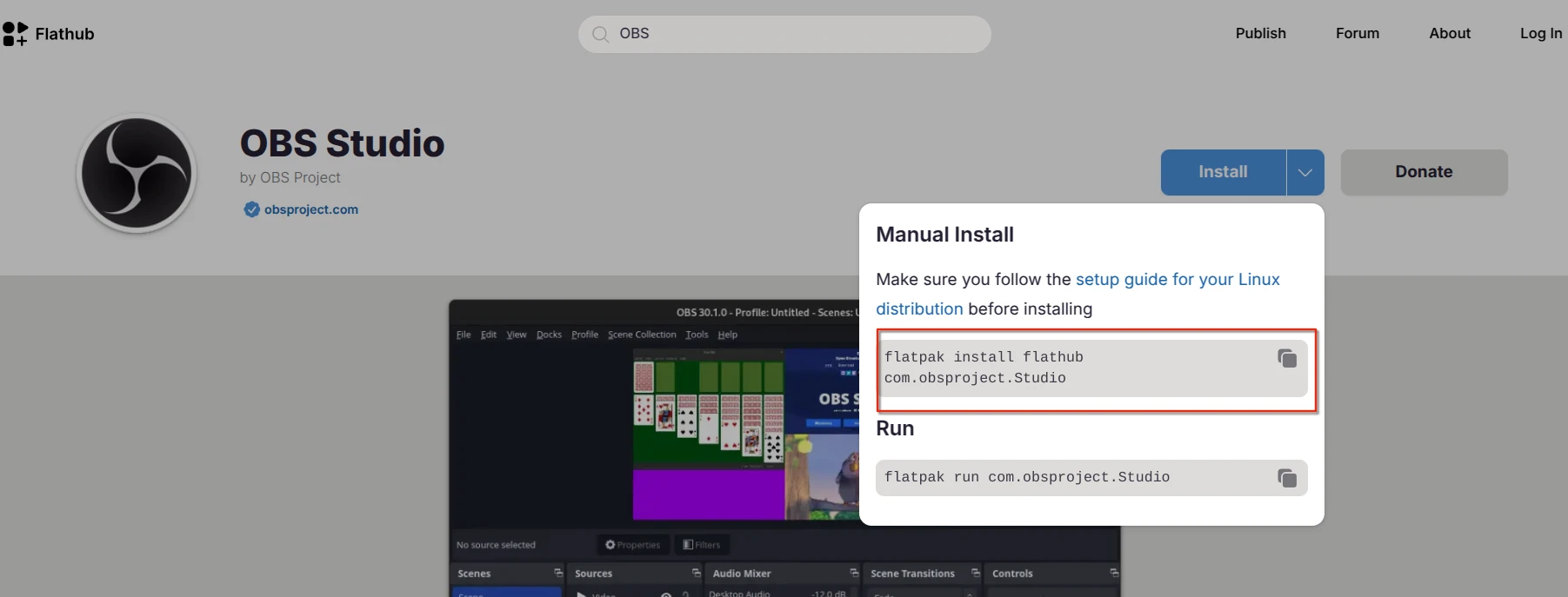Click Scene Collection menu in OBS screenshot
1568x597 pixels.
[642, 335]
